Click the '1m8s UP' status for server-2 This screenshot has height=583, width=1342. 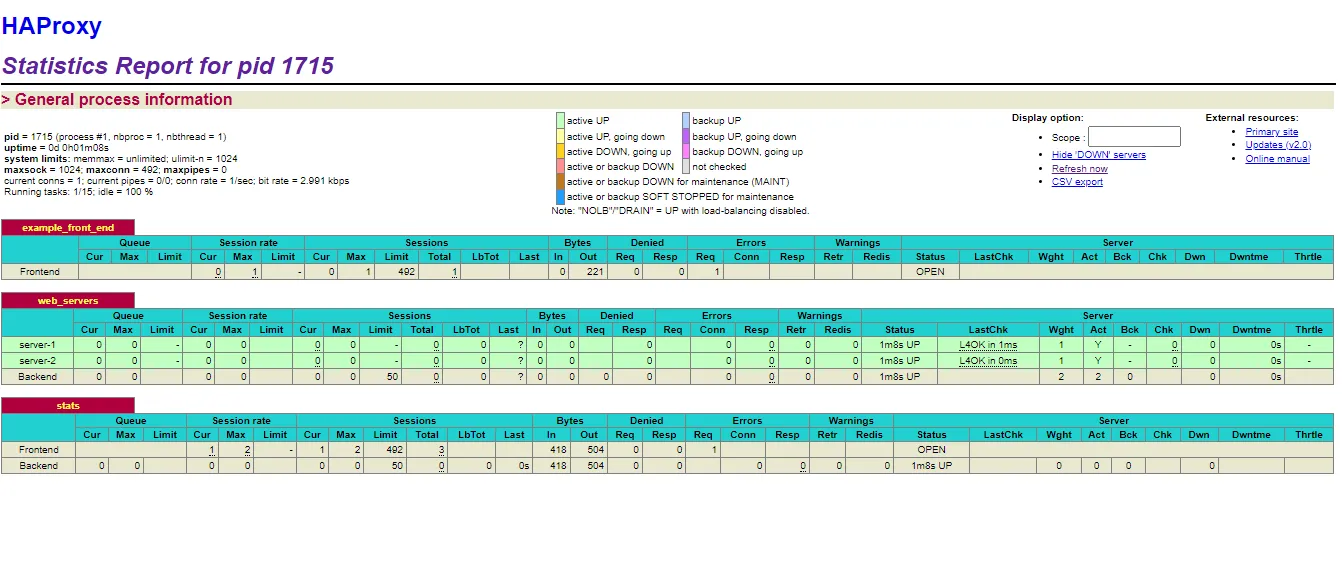(x=900, y=361)
